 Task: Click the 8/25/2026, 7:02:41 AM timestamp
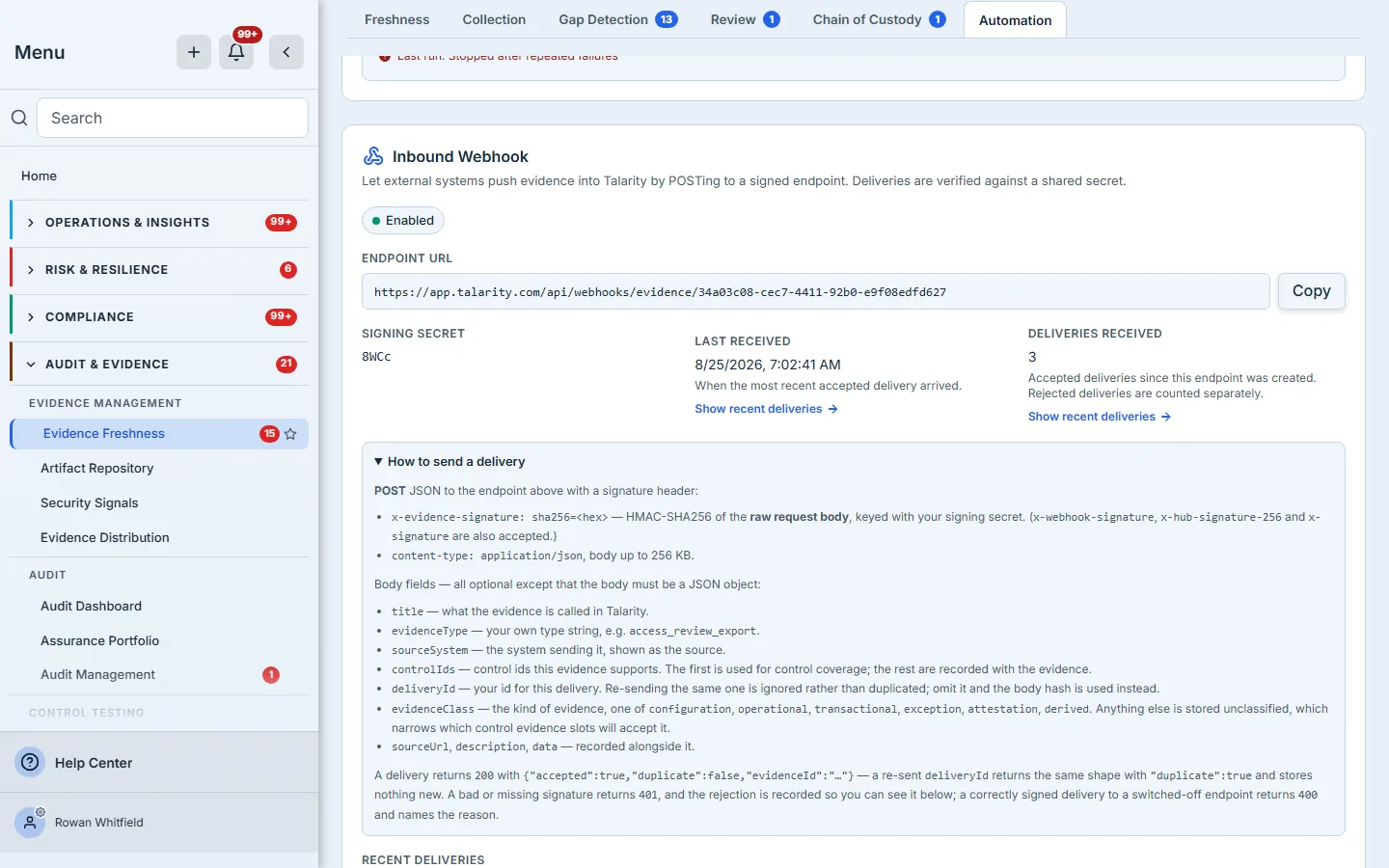[x=768, y=365]
